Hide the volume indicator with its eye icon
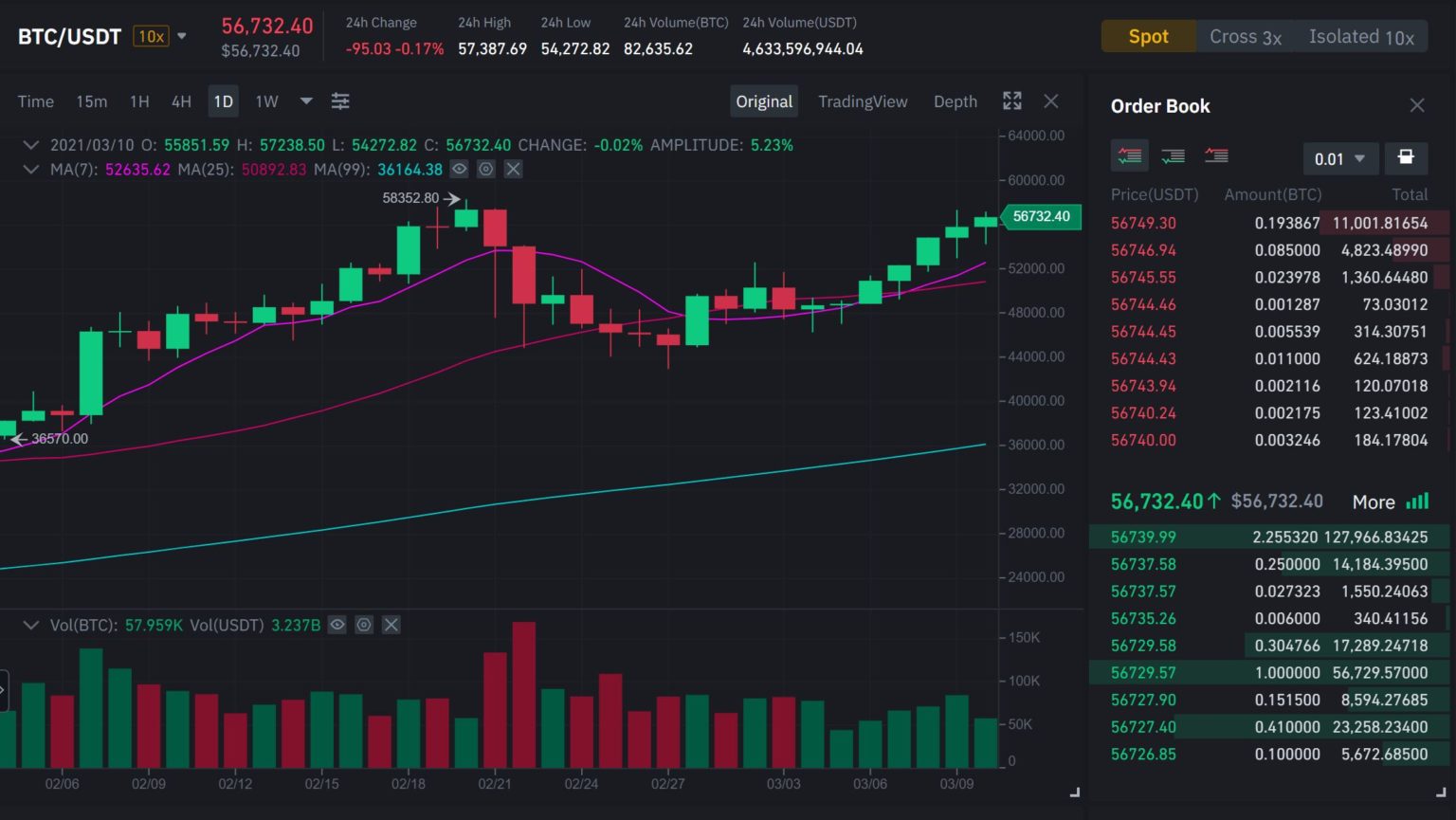Screen dimensions: 1456x820 pos(337,625)
